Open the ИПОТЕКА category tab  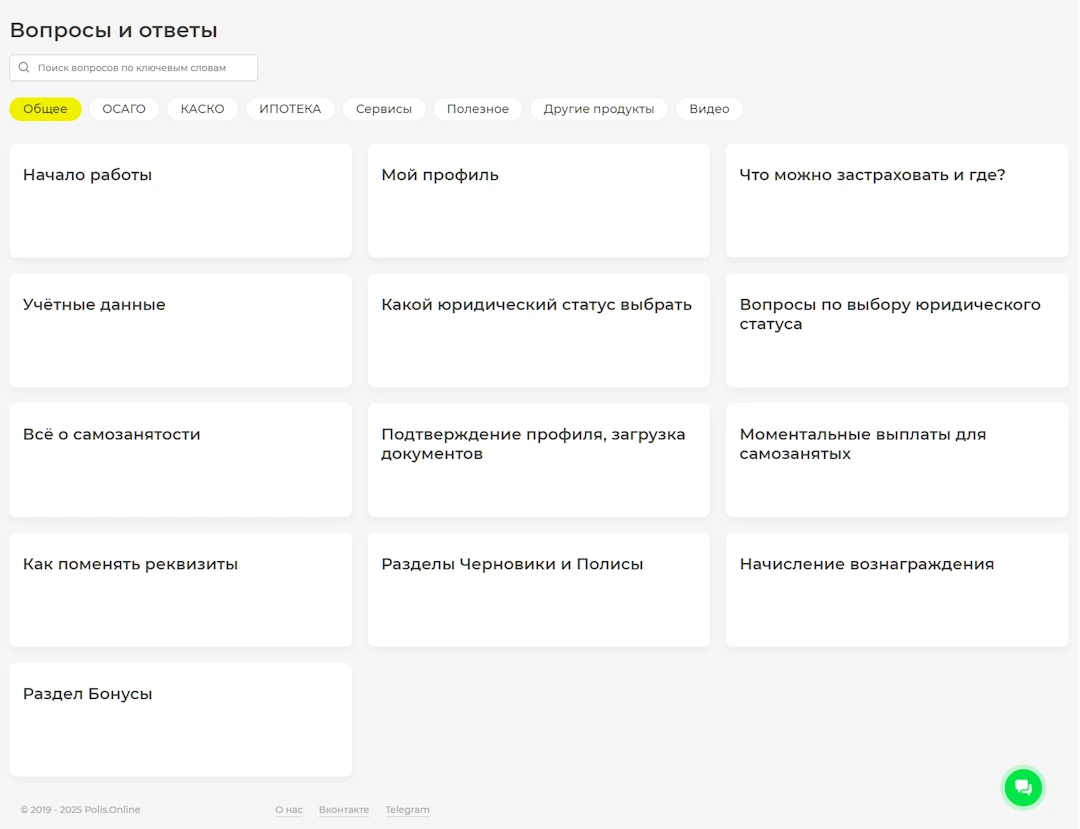290,109
